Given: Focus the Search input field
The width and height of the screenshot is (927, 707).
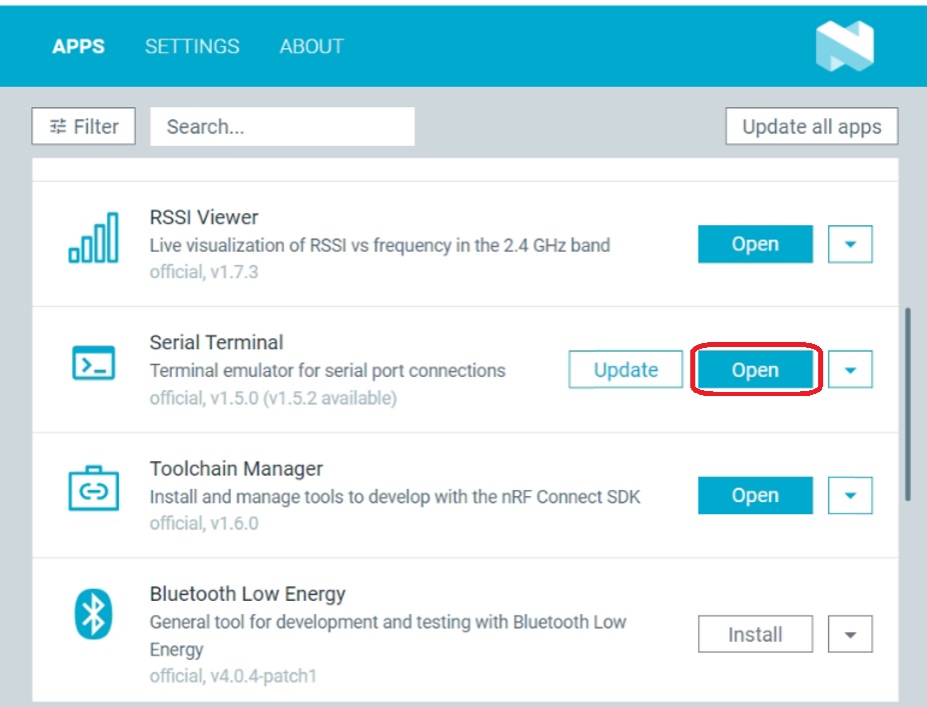Looking at the screenshot, I should click(x=282, y=127).
